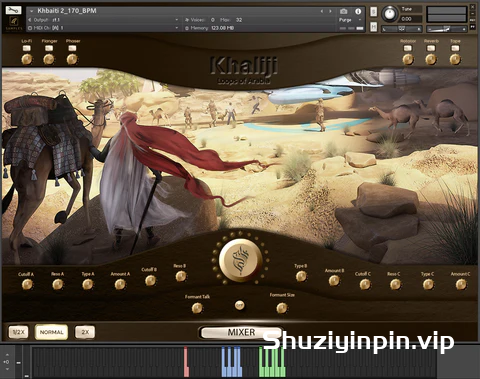Open the Purge dropdown menu
This screenshot has height=379, width=480.
(350, 20)
